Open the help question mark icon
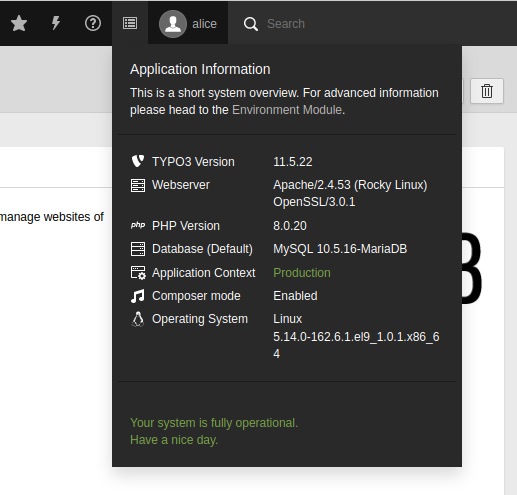This screenshot has width=517, height=495. tap(93, 23)
